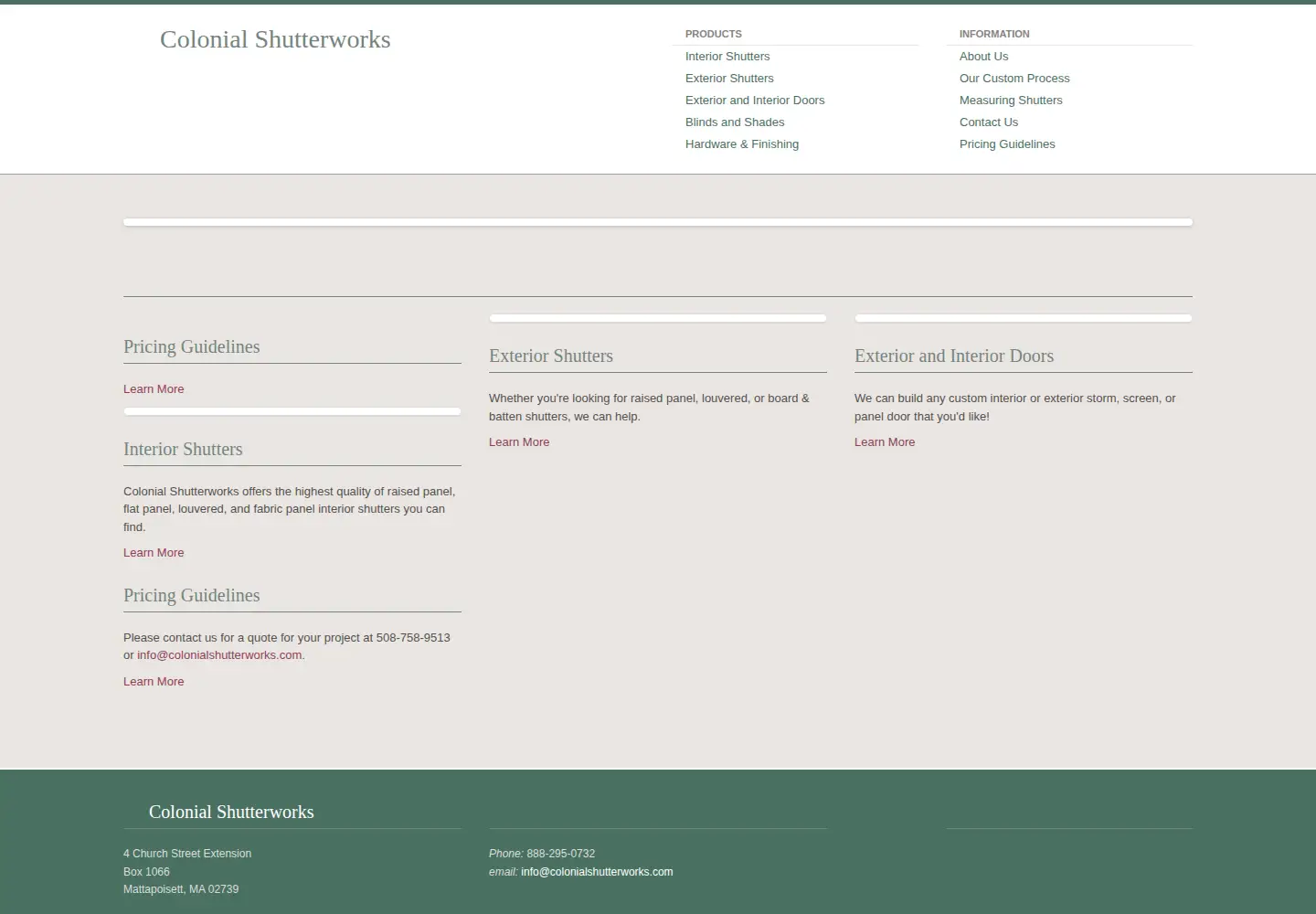This screenshot has width=1316, height=914.
Task: Click Learn More under Interior Shutters description
Action: pos(154,552)
